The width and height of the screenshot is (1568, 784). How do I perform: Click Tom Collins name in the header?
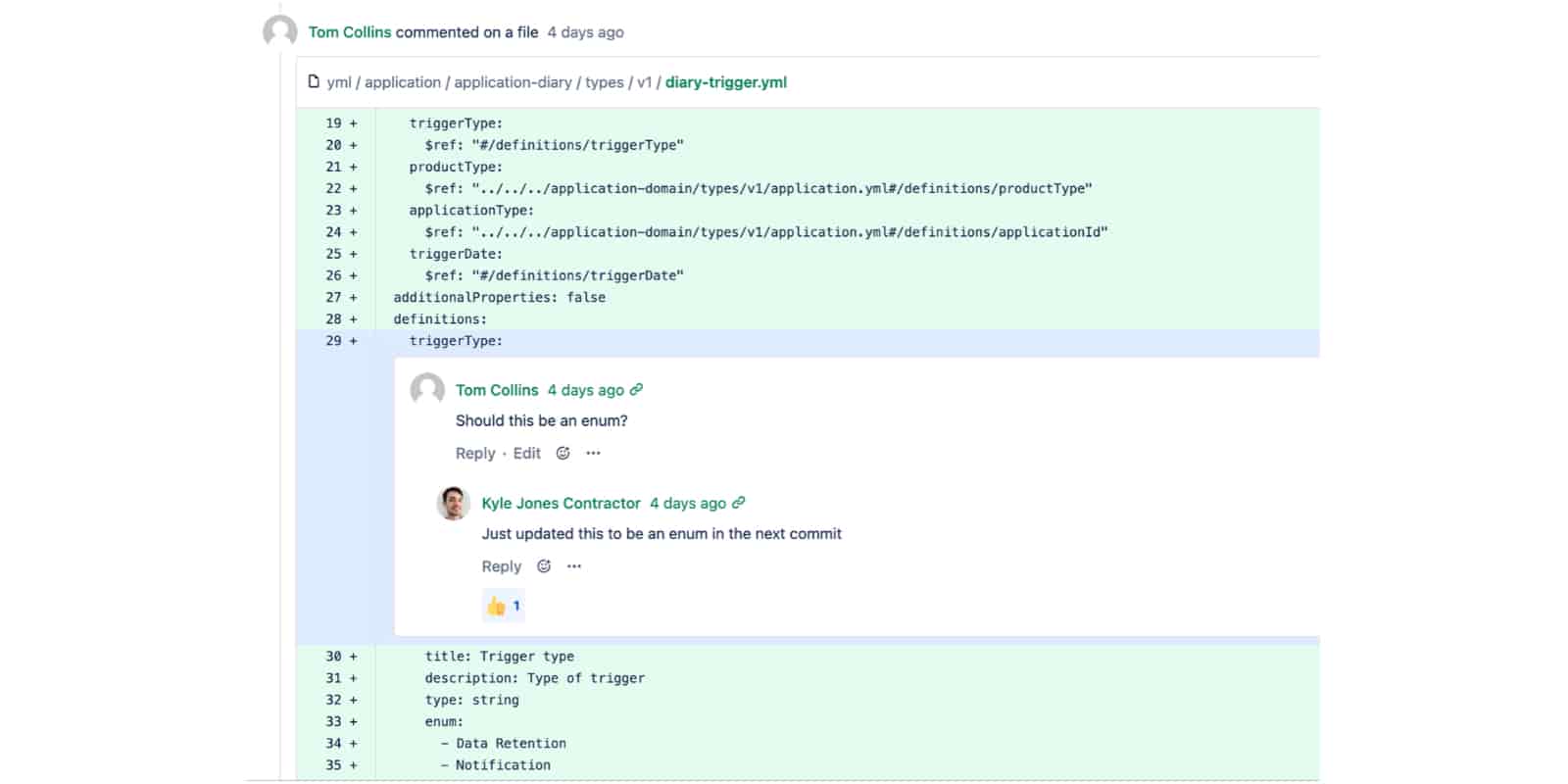coord(350,32)
